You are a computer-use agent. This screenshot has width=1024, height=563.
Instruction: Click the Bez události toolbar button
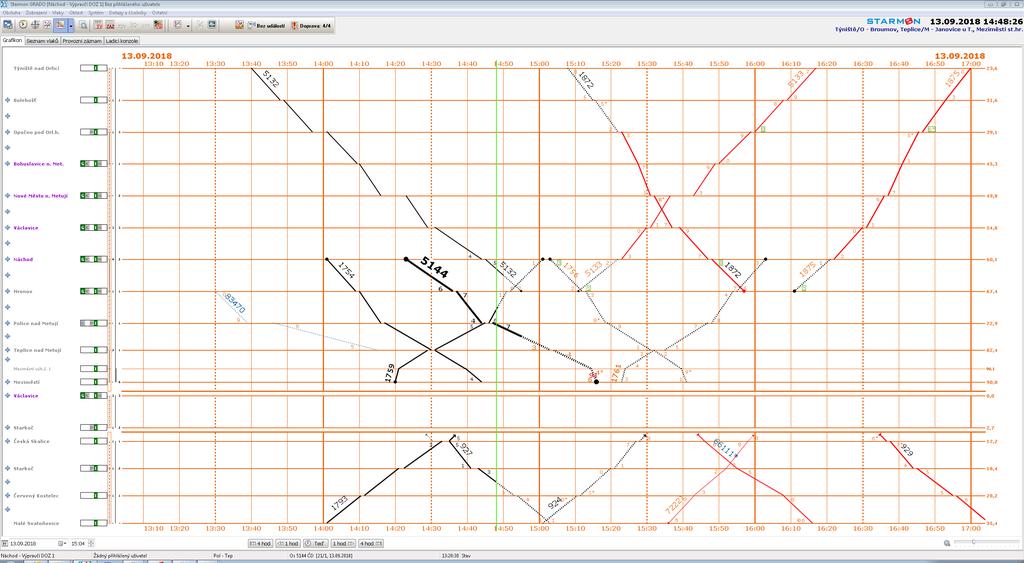click(266, 25)
